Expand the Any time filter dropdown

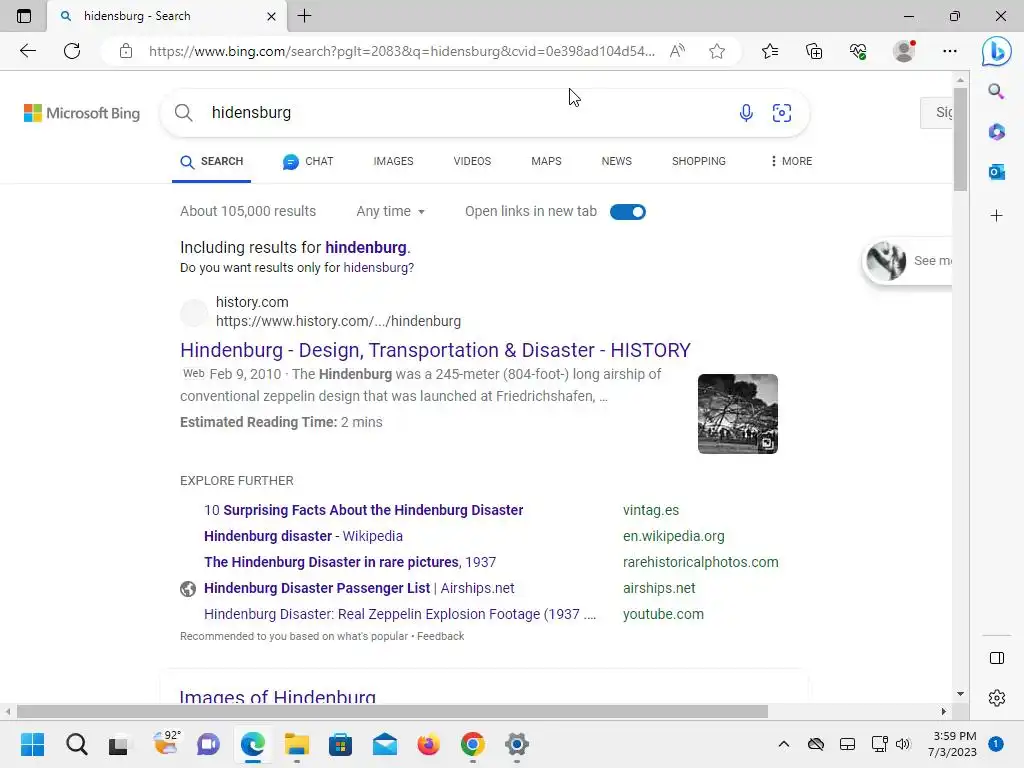391,211
